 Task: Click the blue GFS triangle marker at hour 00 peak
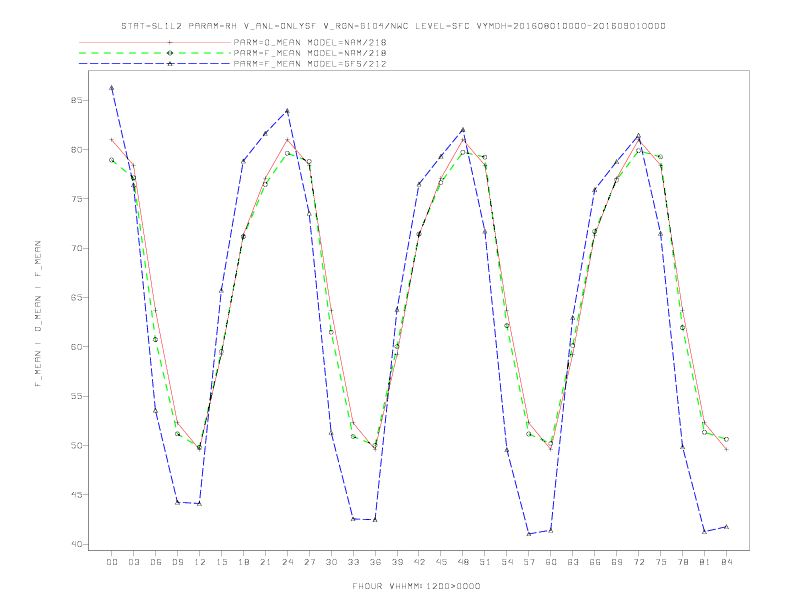(x=112, y=88)
